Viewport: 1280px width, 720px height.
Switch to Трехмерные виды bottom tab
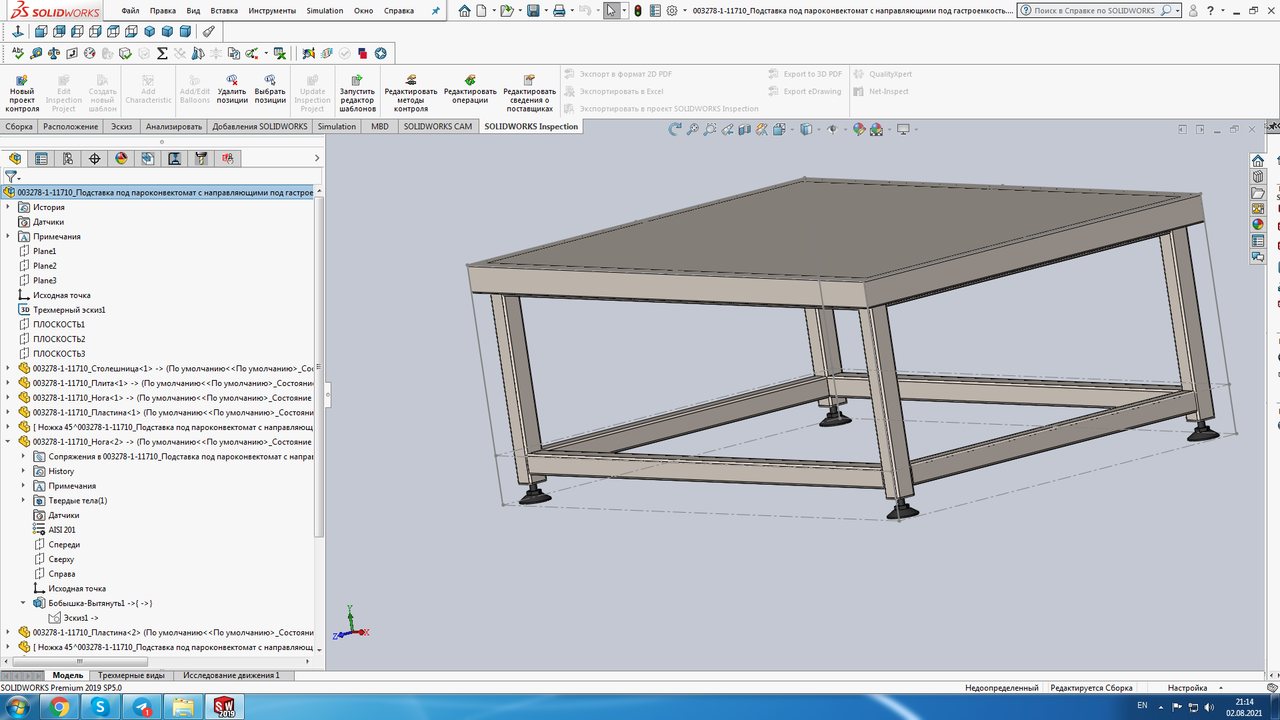point(132,676)
